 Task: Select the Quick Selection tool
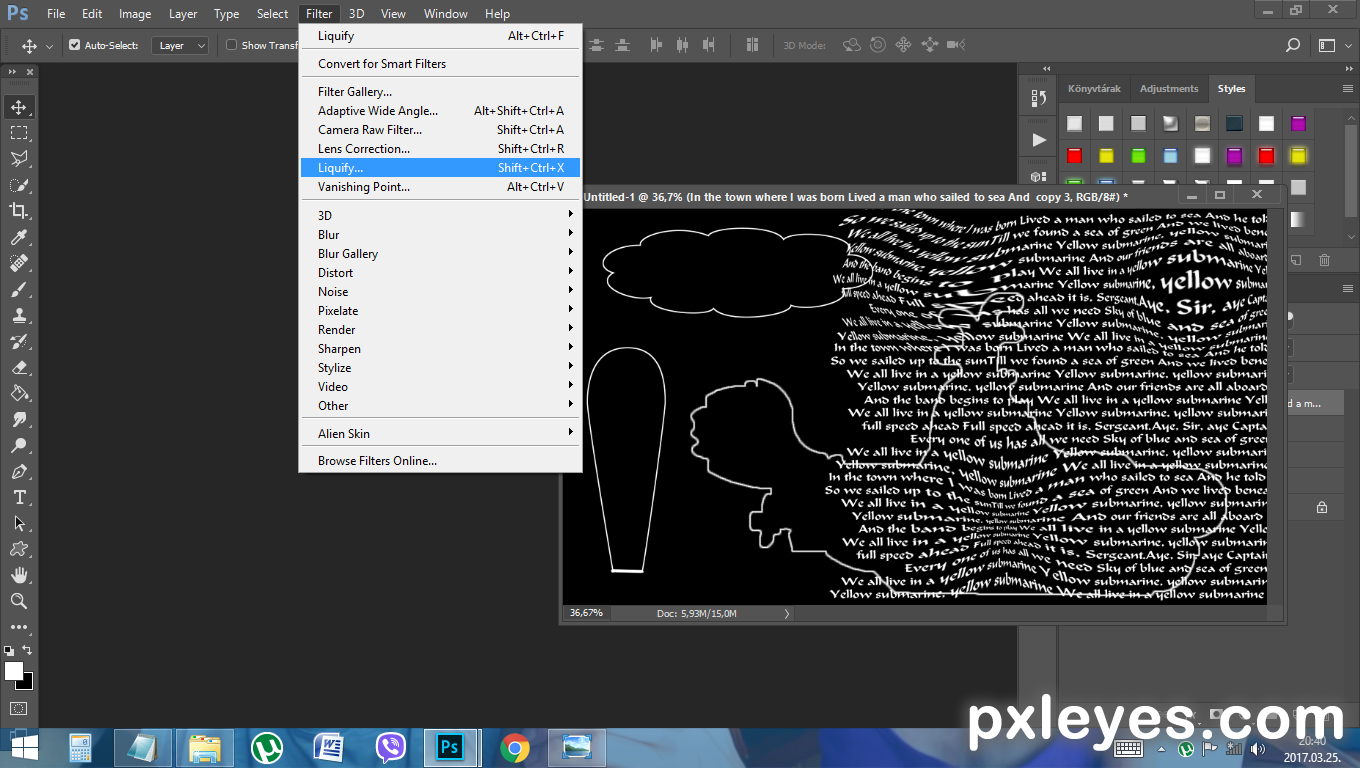click(x=19, y=185)
